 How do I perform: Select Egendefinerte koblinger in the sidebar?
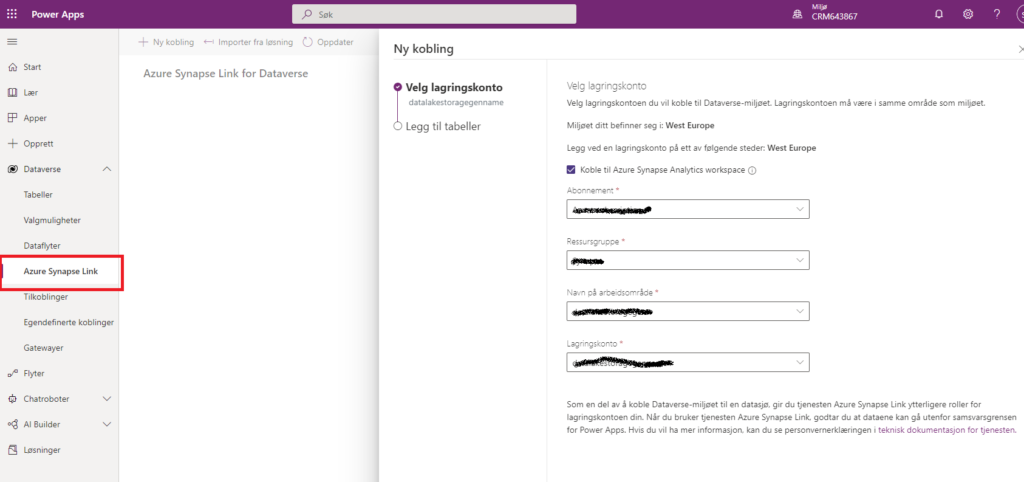(x=69, y=323)
